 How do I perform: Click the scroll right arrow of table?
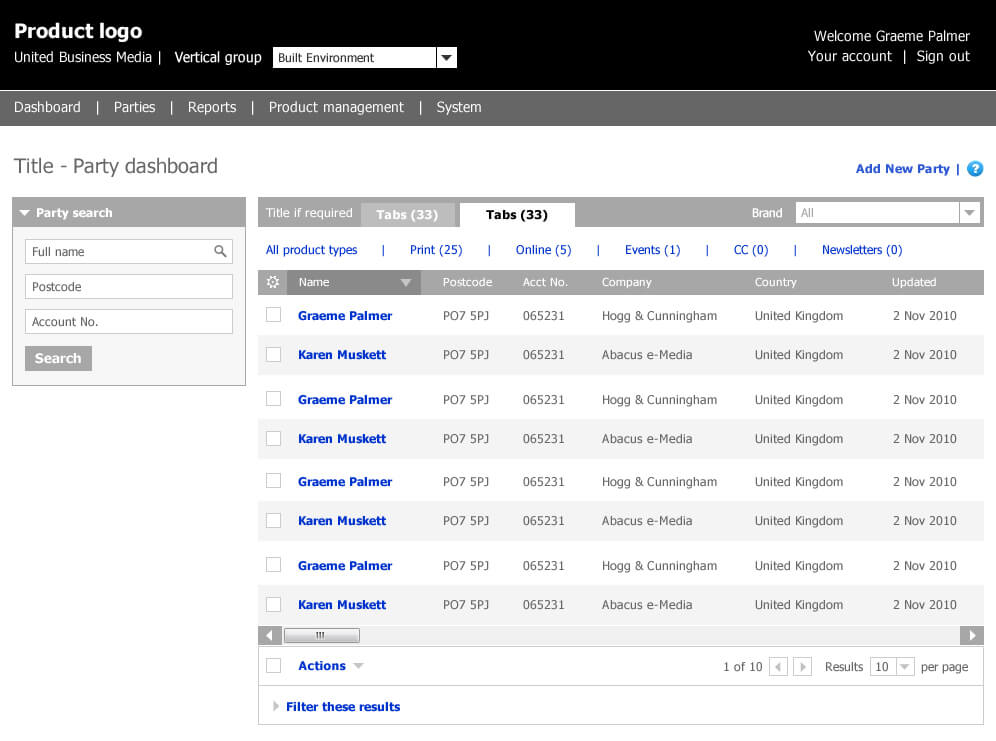click(971, 635)
